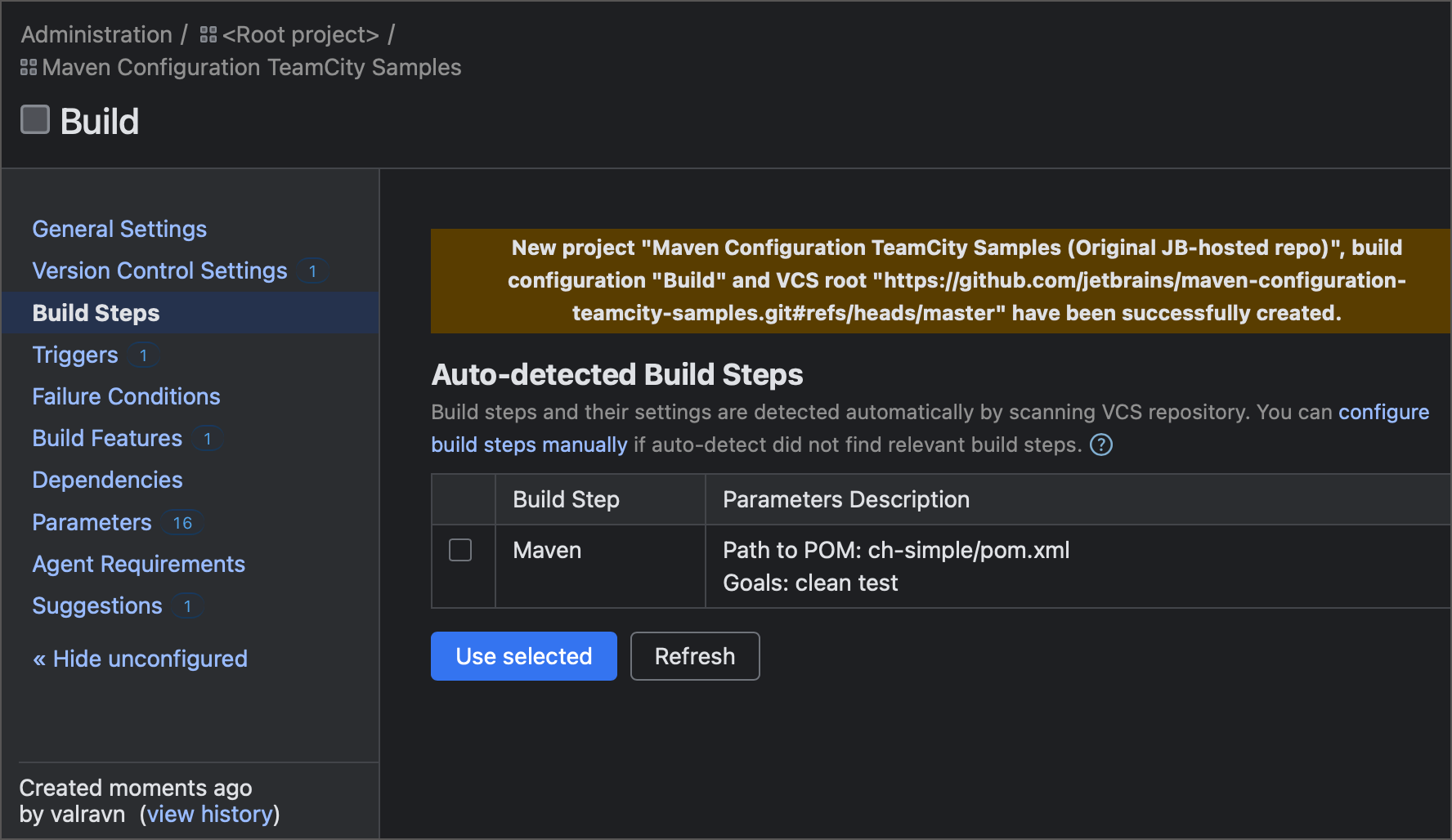View the Suggestions section
Viewport: 1452px width, 840px height.
point(97,605)
